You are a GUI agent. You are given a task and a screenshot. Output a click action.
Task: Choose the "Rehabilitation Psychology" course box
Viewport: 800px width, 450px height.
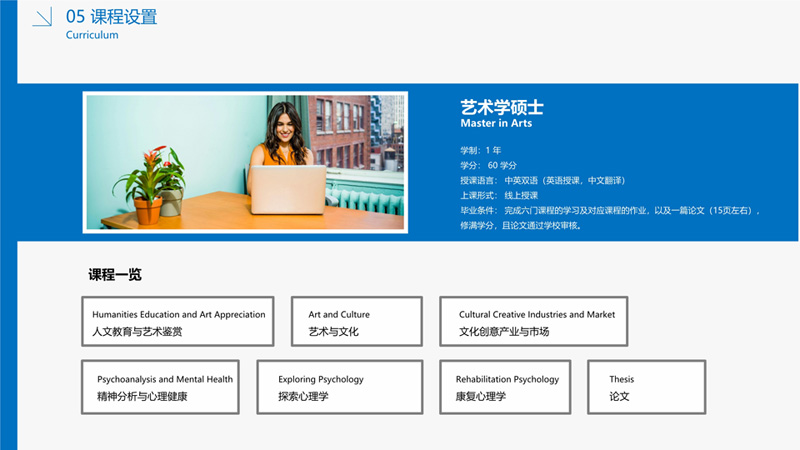(505, 387)
